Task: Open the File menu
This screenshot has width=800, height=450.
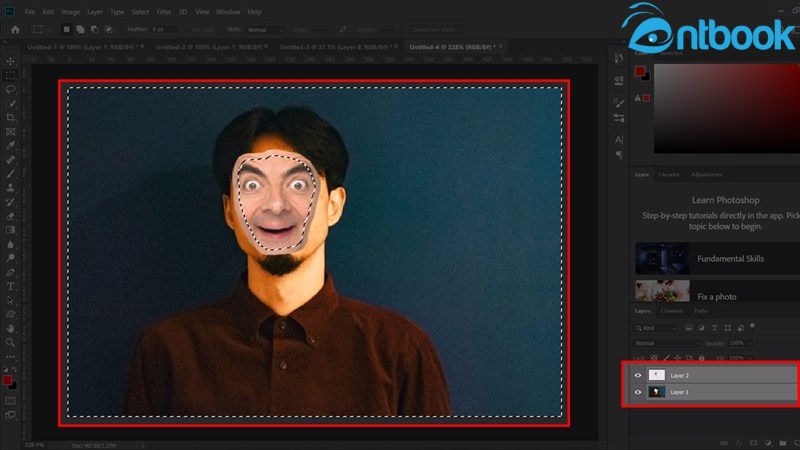Action: (30, 12)
